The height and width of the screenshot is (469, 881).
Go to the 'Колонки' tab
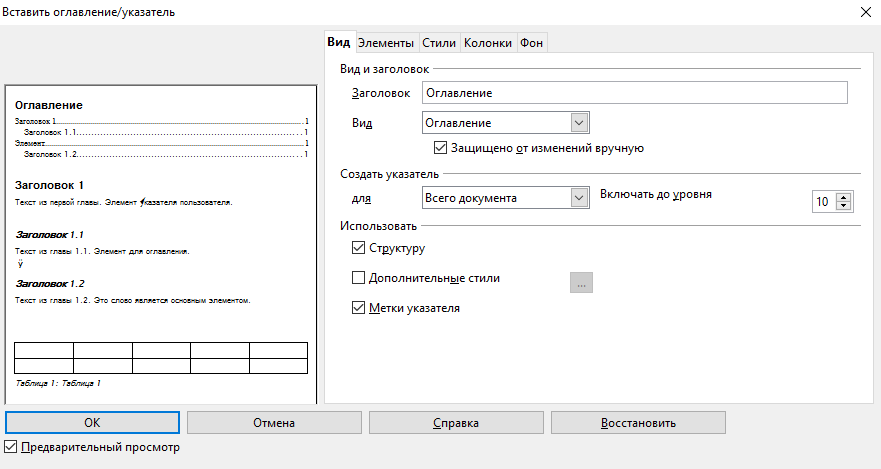pyautogui.click(x=488, y=42)
